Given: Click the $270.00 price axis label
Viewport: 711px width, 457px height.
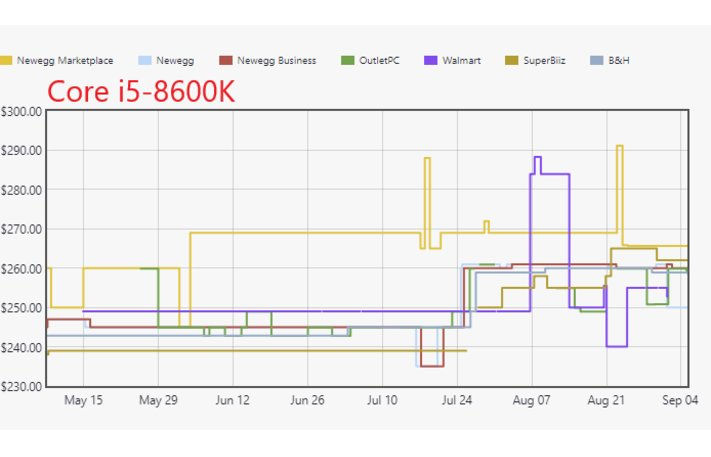Looking at the screenshot, I should pyautogui.click(x=21, y=229).
